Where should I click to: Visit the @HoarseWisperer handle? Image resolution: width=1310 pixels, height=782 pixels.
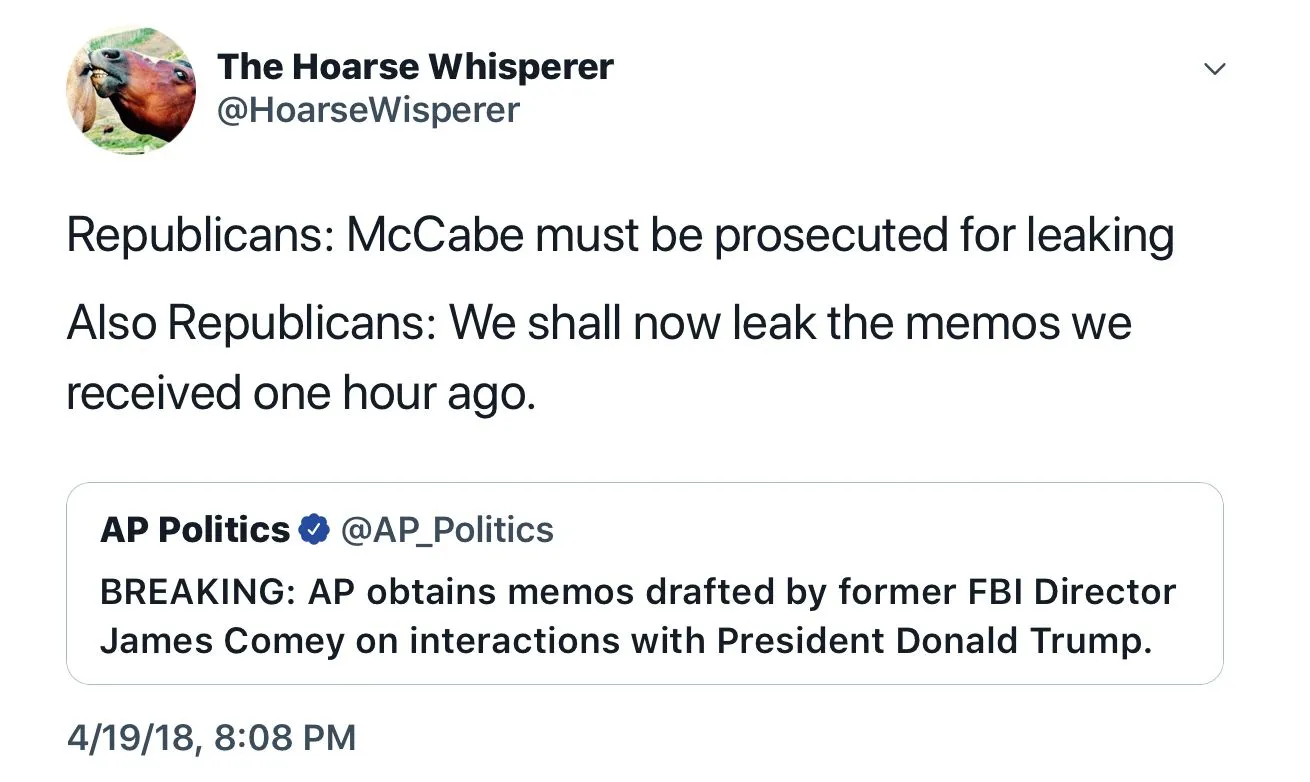(x=368, y=109)
